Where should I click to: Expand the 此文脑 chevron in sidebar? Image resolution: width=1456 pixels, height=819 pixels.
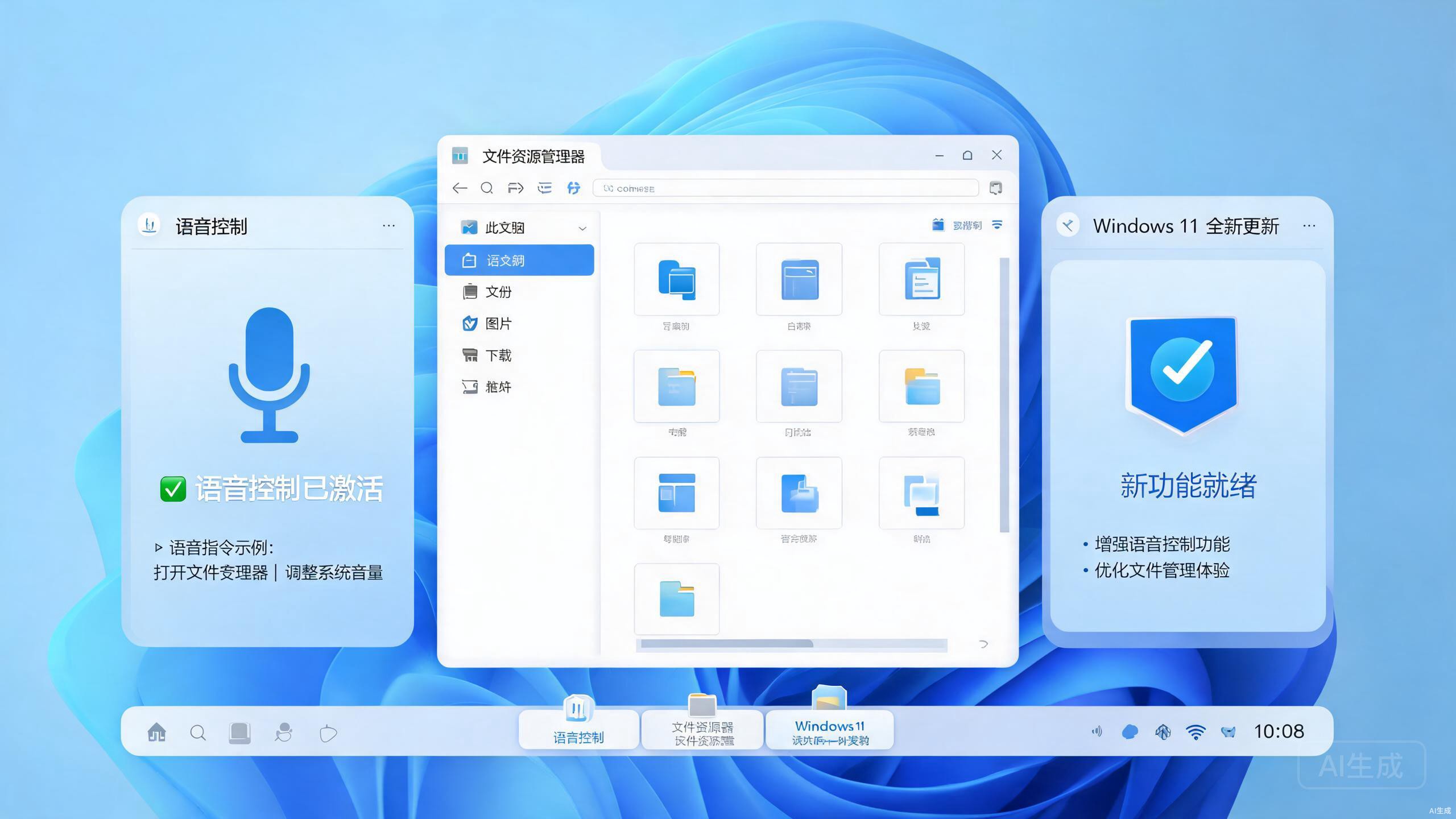[582, 229]
